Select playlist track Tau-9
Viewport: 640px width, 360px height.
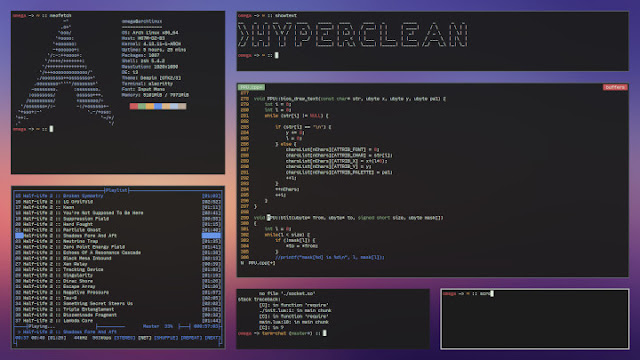(x=118, y=298)
